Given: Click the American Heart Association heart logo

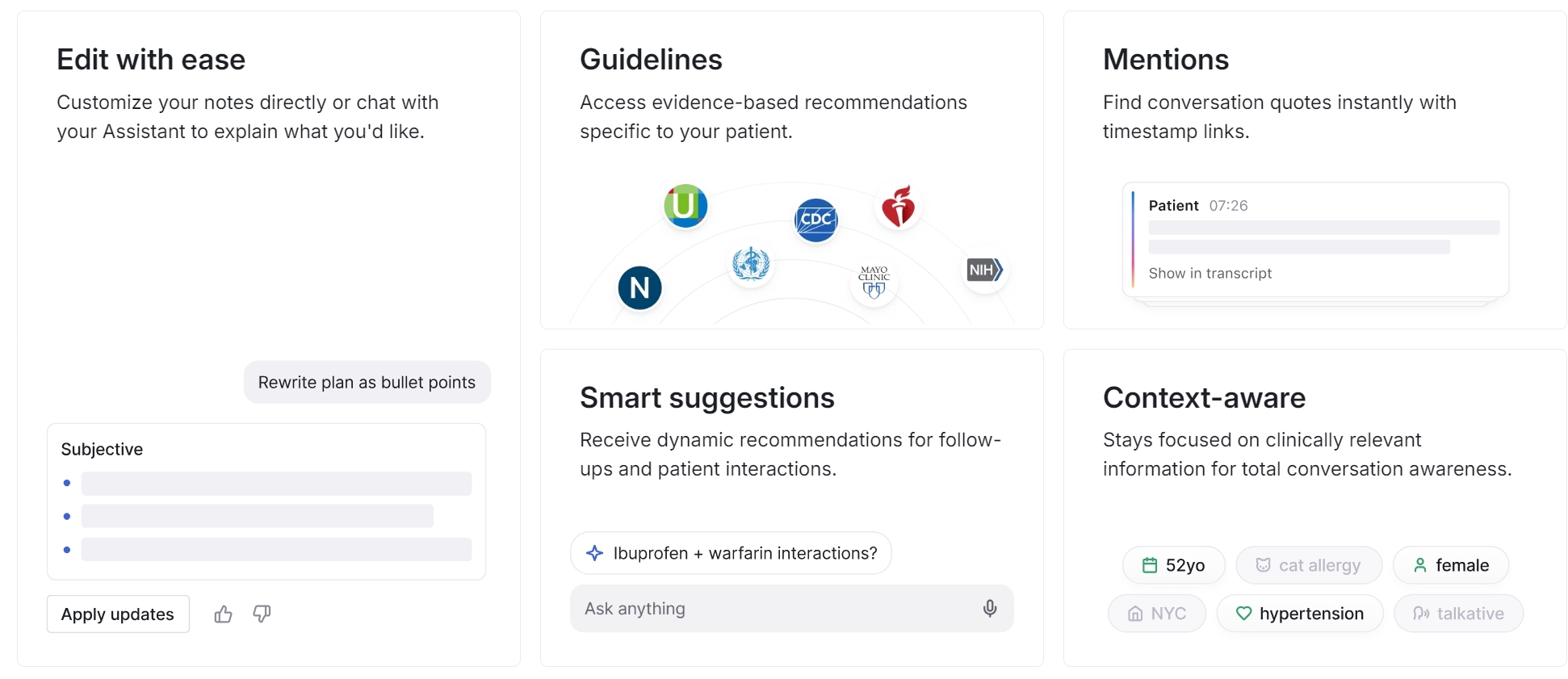Looking at the screenshot, I should 898,207.
